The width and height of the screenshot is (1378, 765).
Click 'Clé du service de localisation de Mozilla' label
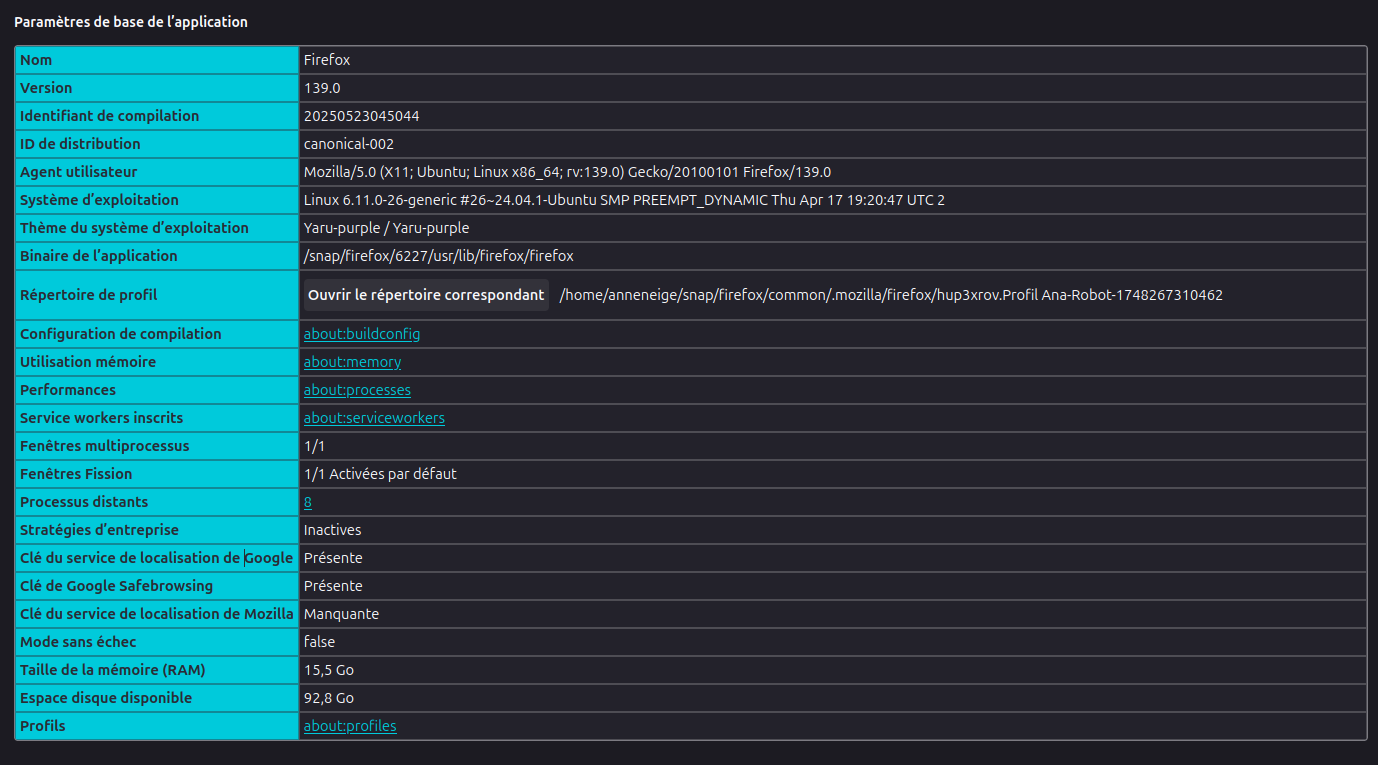click(157, 614)
